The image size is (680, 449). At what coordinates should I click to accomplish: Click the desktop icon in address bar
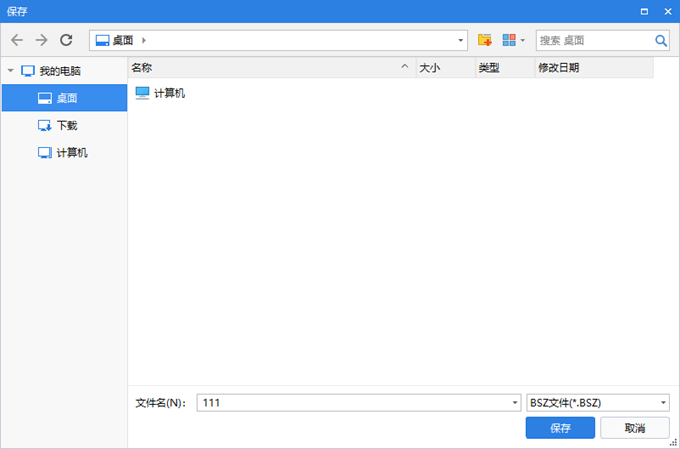(102, 40)
